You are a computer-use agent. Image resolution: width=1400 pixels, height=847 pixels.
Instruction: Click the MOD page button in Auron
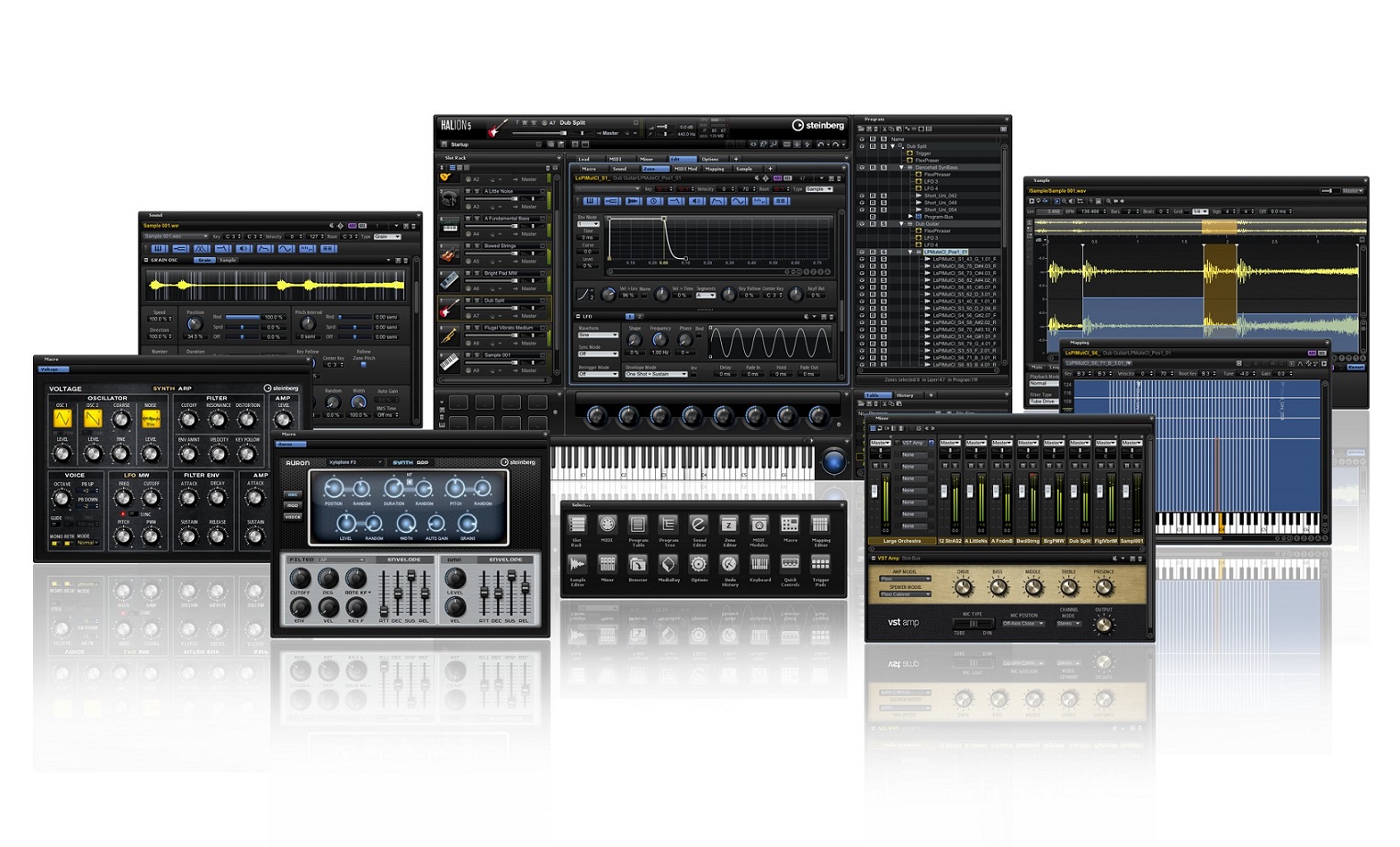click(292, 505)
